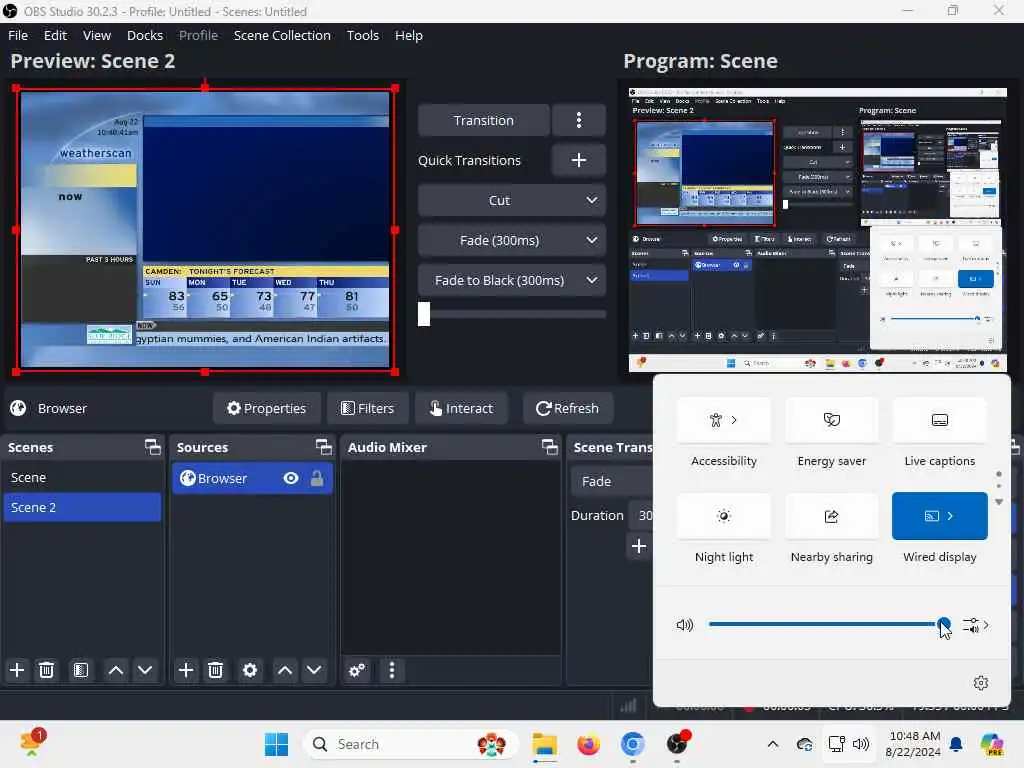Open Transition three-dot options menu
Viewport: 1024px width, 768px height.
click(x=579, y=120)
